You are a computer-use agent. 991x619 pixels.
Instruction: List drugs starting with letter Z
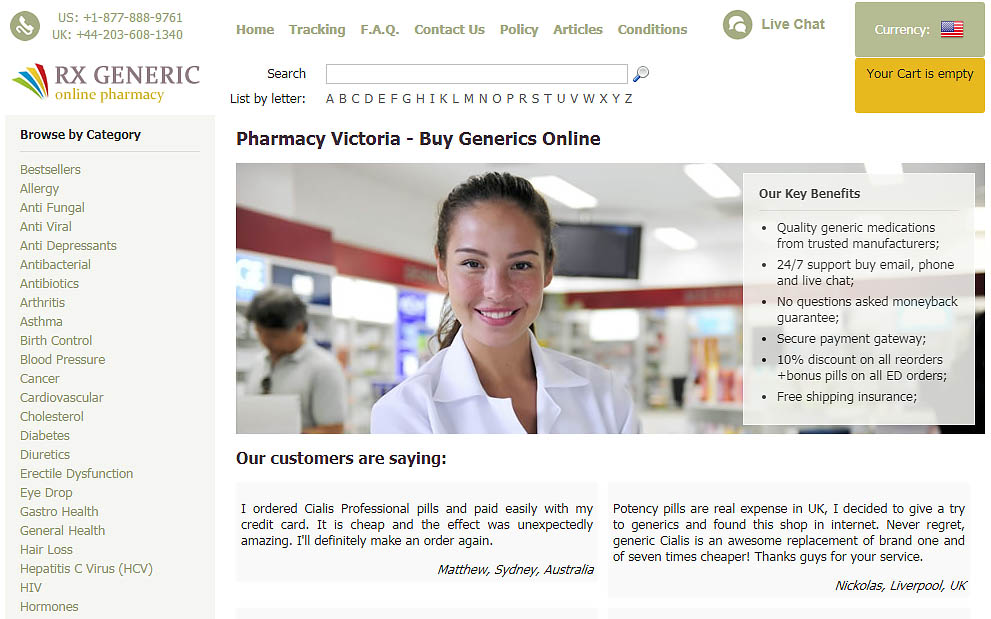pyautogui.click(x=628, y=99)
